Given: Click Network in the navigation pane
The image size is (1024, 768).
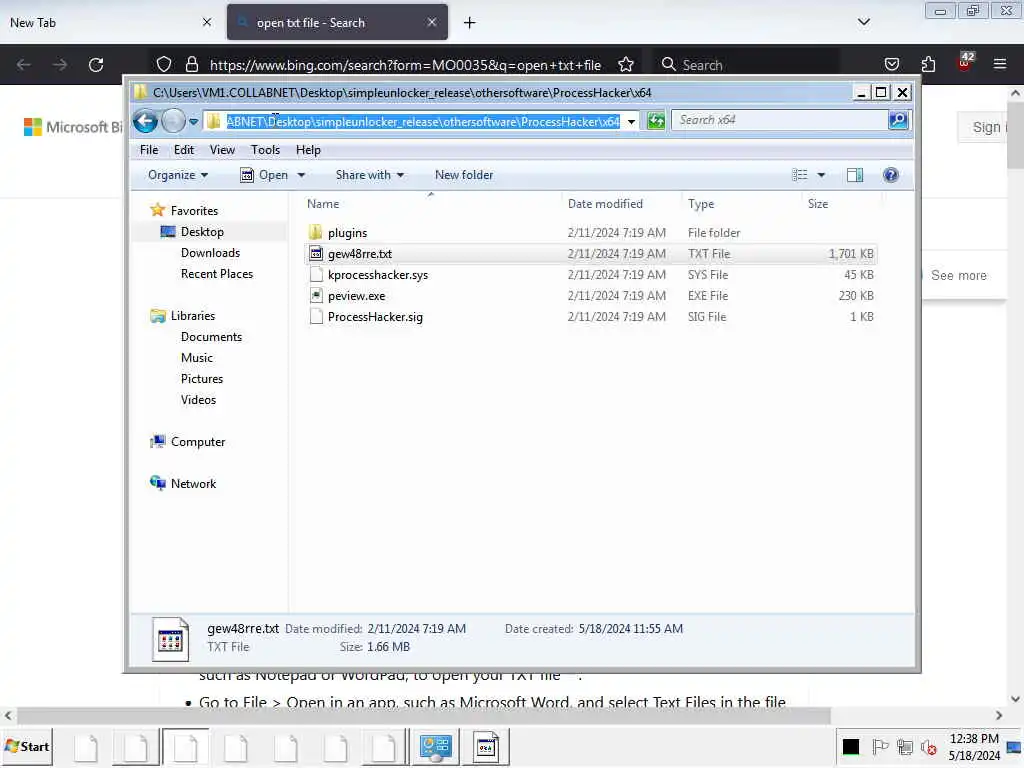Looking at the screenshot, I should [x=193, y=484].
